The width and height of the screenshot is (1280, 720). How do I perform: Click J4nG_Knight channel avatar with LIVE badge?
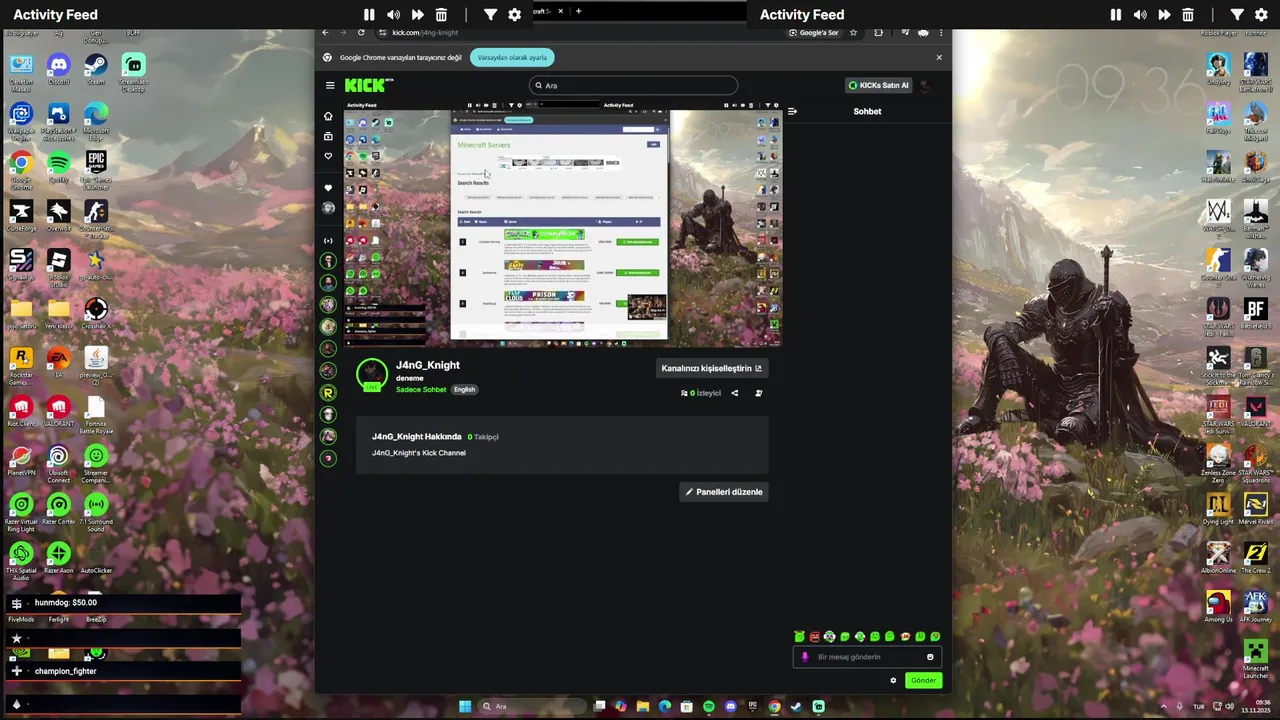tap(372, 375)
